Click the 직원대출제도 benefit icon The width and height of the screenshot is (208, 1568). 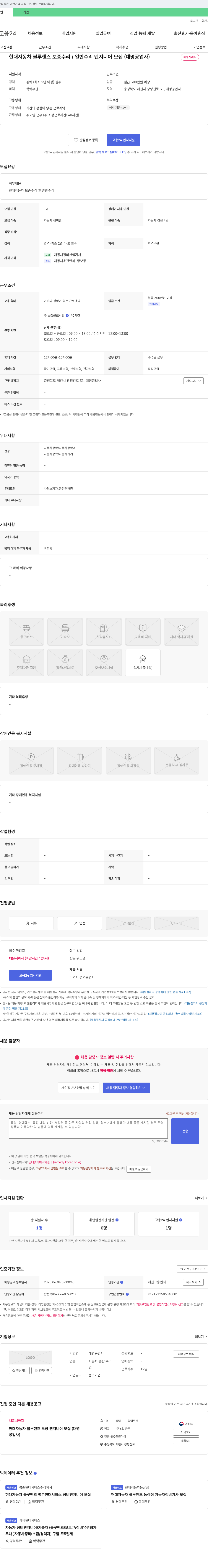click(x=65, y=663)
